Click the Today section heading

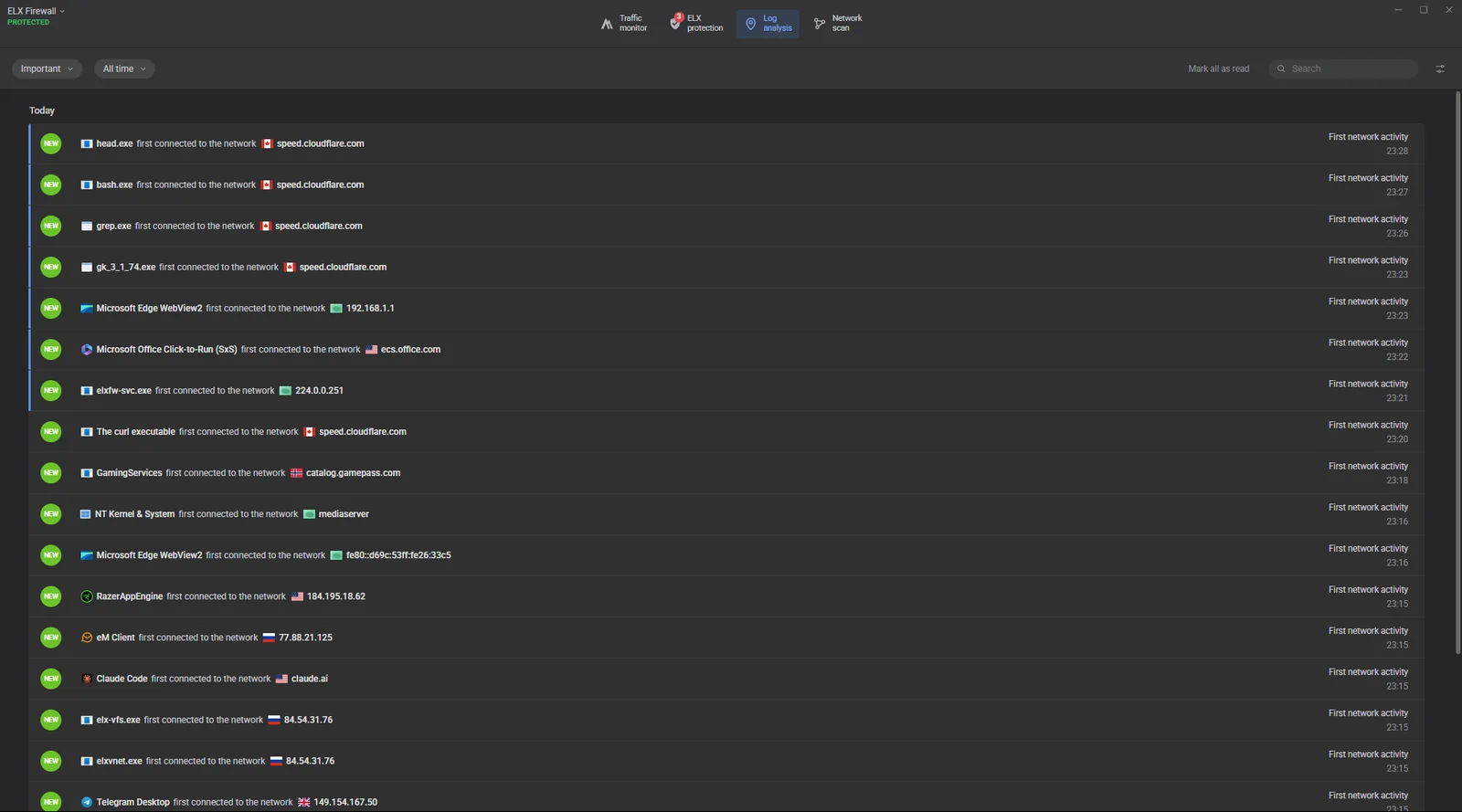[x=42, y=111]
